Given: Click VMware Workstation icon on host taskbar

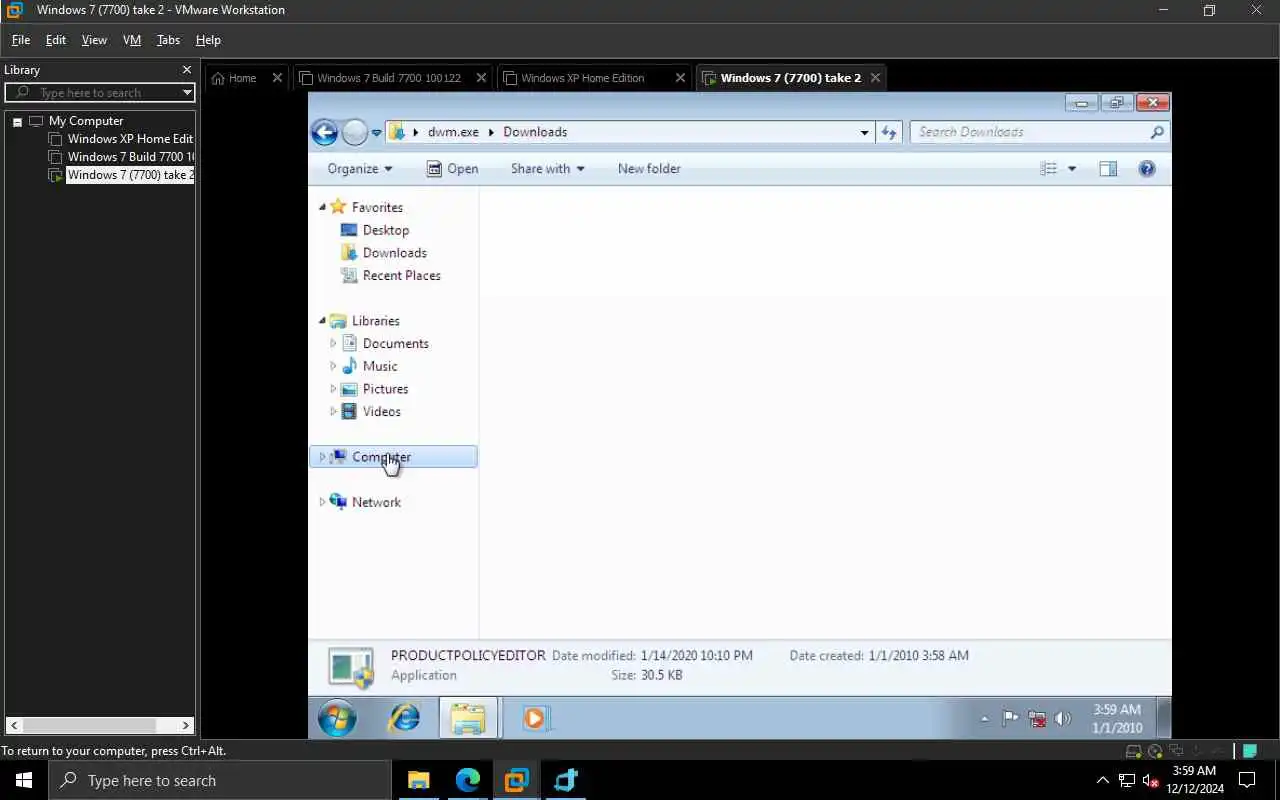Looking at the screenshot, I should coord(516,780).
